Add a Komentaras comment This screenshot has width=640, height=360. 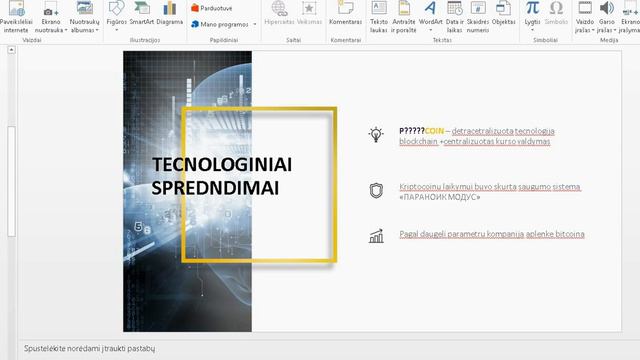pyautogui.click(x=345, y=14)
